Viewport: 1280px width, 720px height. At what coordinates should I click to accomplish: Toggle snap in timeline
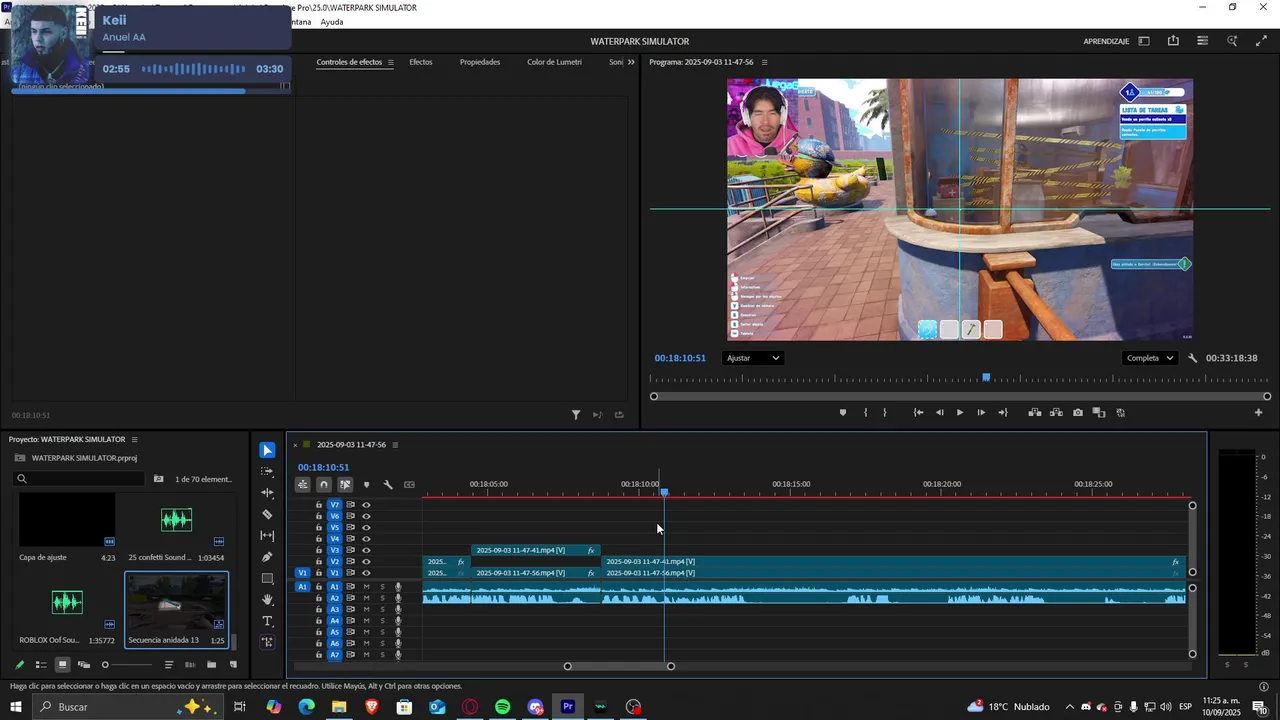click(323, 485)
